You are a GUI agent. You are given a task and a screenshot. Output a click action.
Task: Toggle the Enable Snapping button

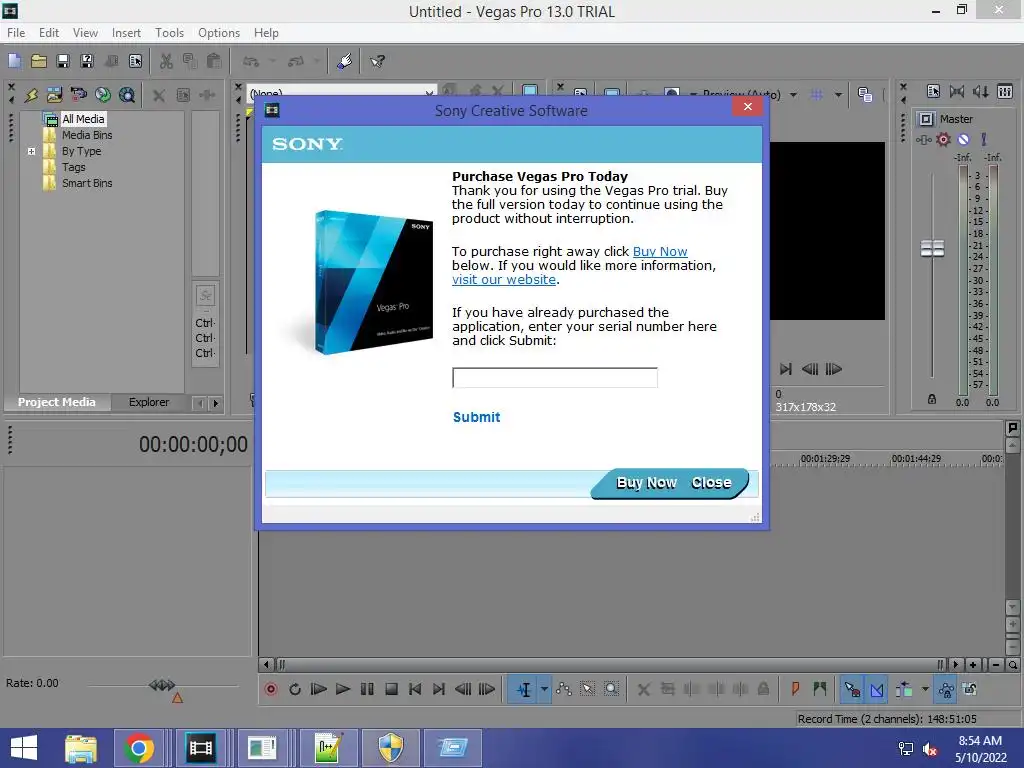tap(852, 689)
